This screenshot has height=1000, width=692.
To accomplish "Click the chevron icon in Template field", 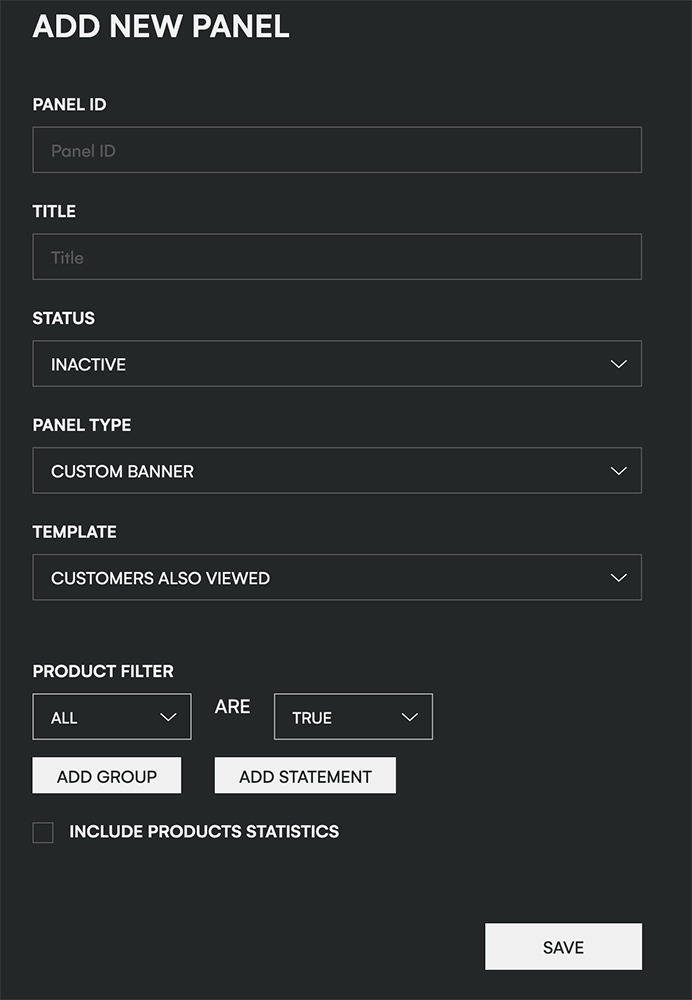I will click(x=619, y=578).
